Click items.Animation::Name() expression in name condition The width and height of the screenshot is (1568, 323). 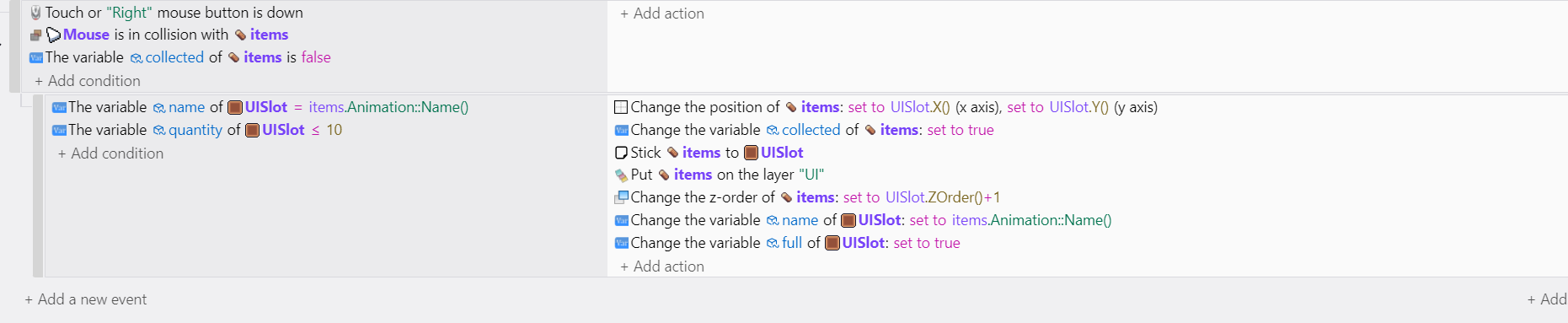pyautogui.click(x=388, y=107)
